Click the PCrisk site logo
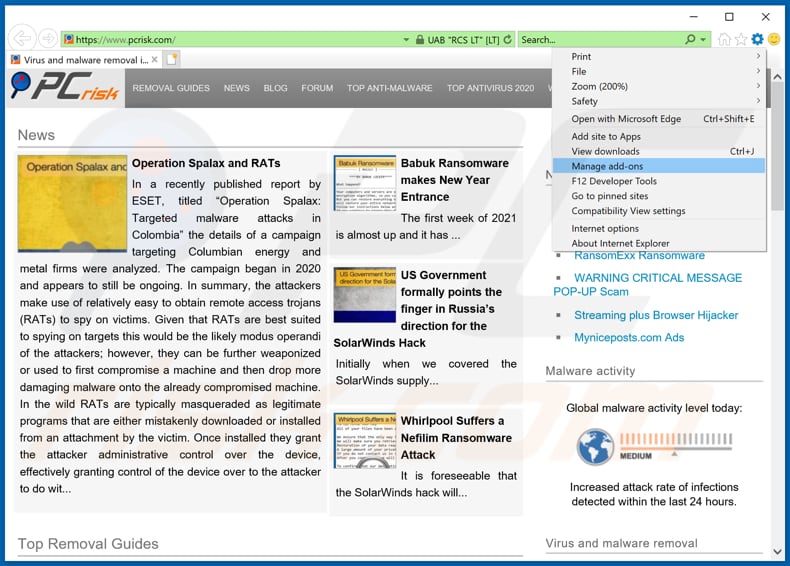This screenshot has height=566, width=790. pyautogui.click(x=65, y=88)
